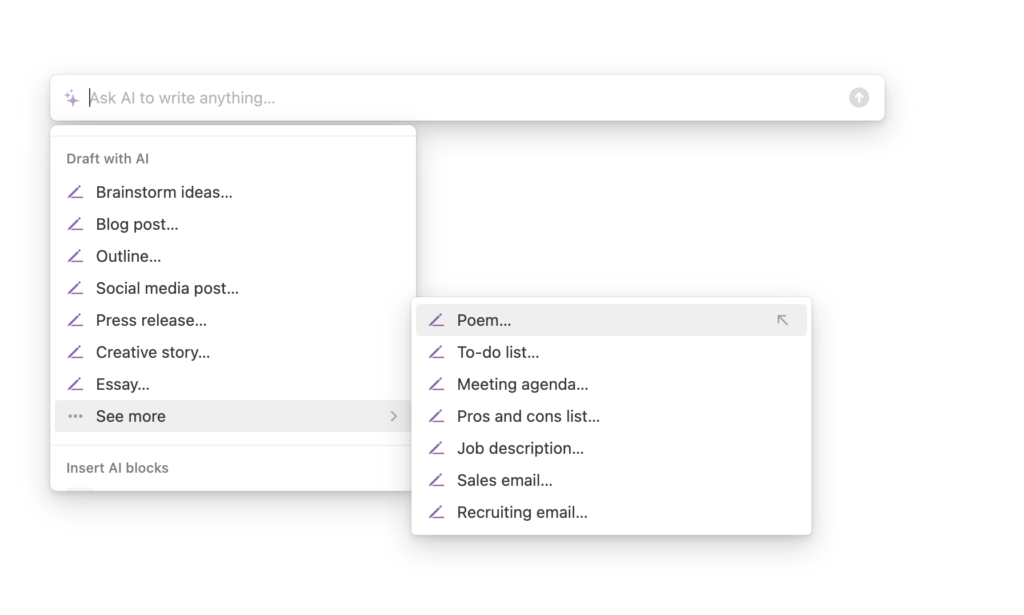
Task: Click the pencil icon beside Brainstorm ideas
Action: (75, 192)
